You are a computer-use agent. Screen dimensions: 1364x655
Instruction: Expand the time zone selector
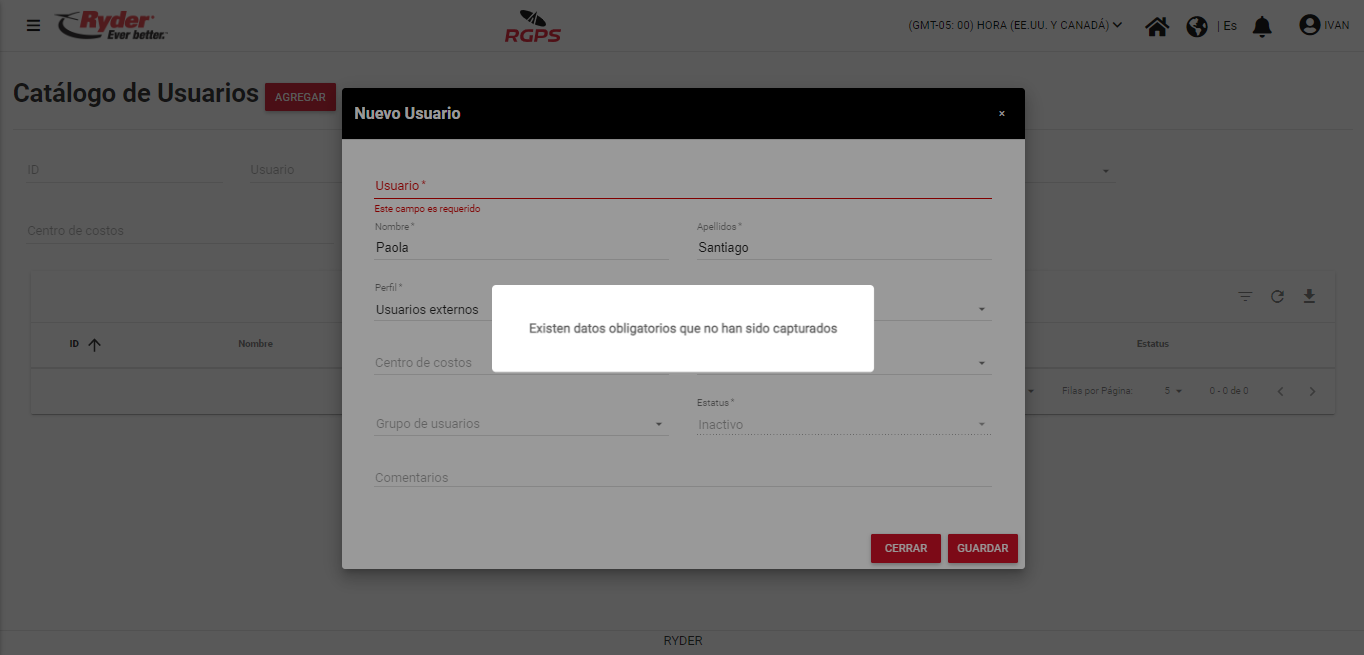1015,25
